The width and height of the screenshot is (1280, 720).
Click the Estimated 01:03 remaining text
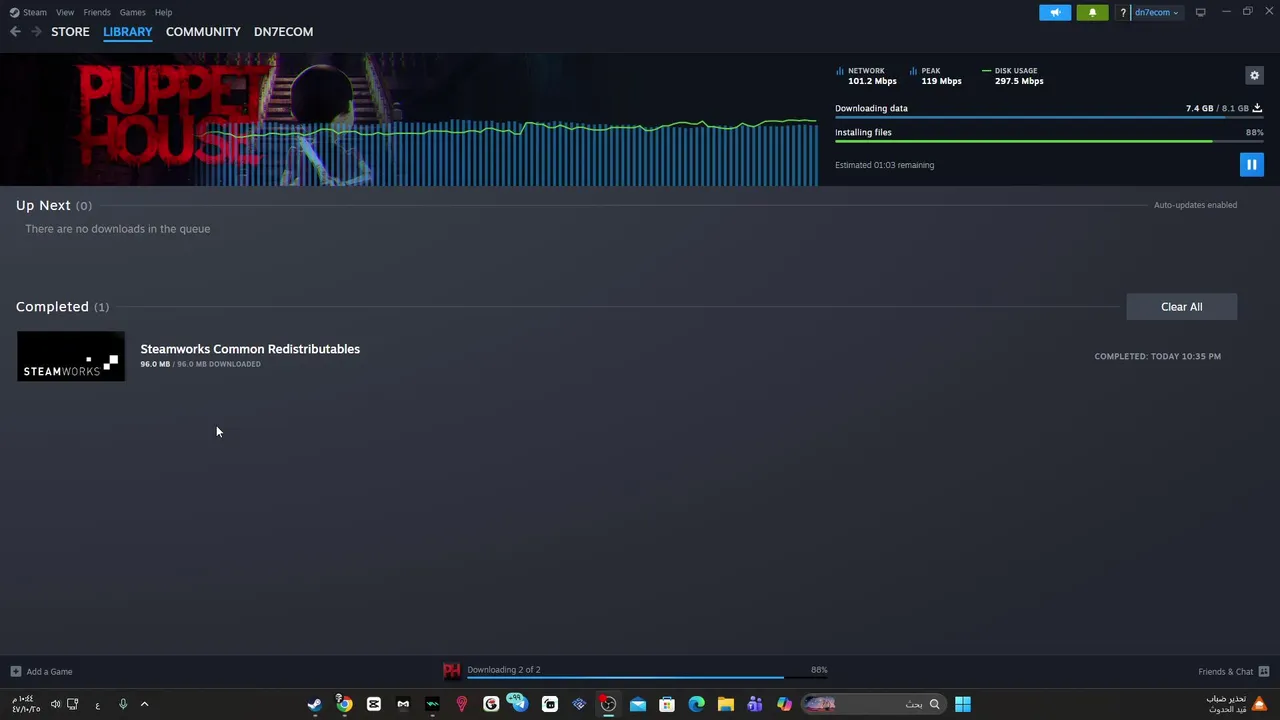(x=884, y=165)
